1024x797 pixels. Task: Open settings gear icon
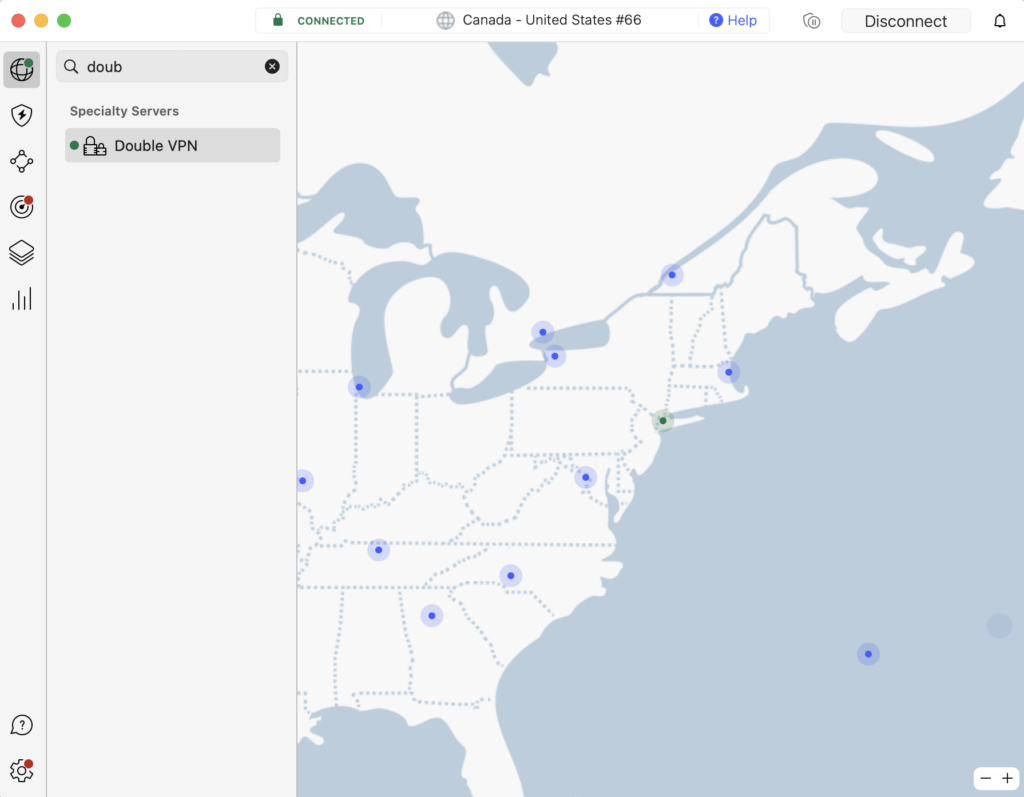(22, 771)
